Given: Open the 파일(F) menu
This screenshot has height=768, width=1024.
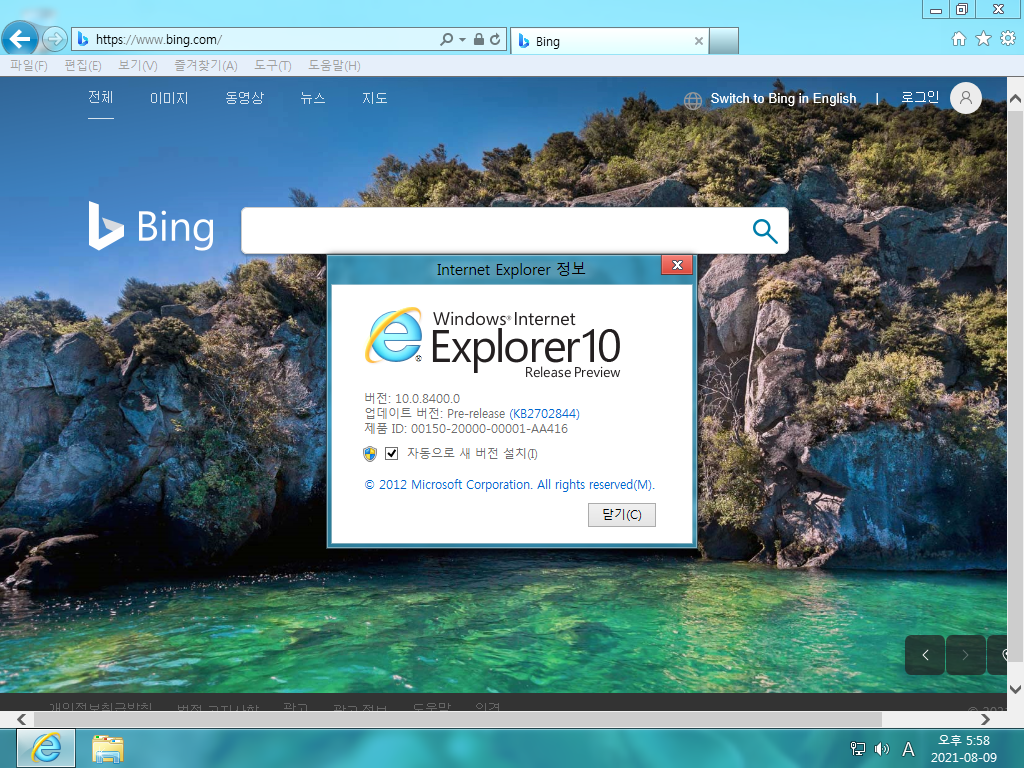Looking at the screenshot, I should pyautogui.click(x=29, y=65).
